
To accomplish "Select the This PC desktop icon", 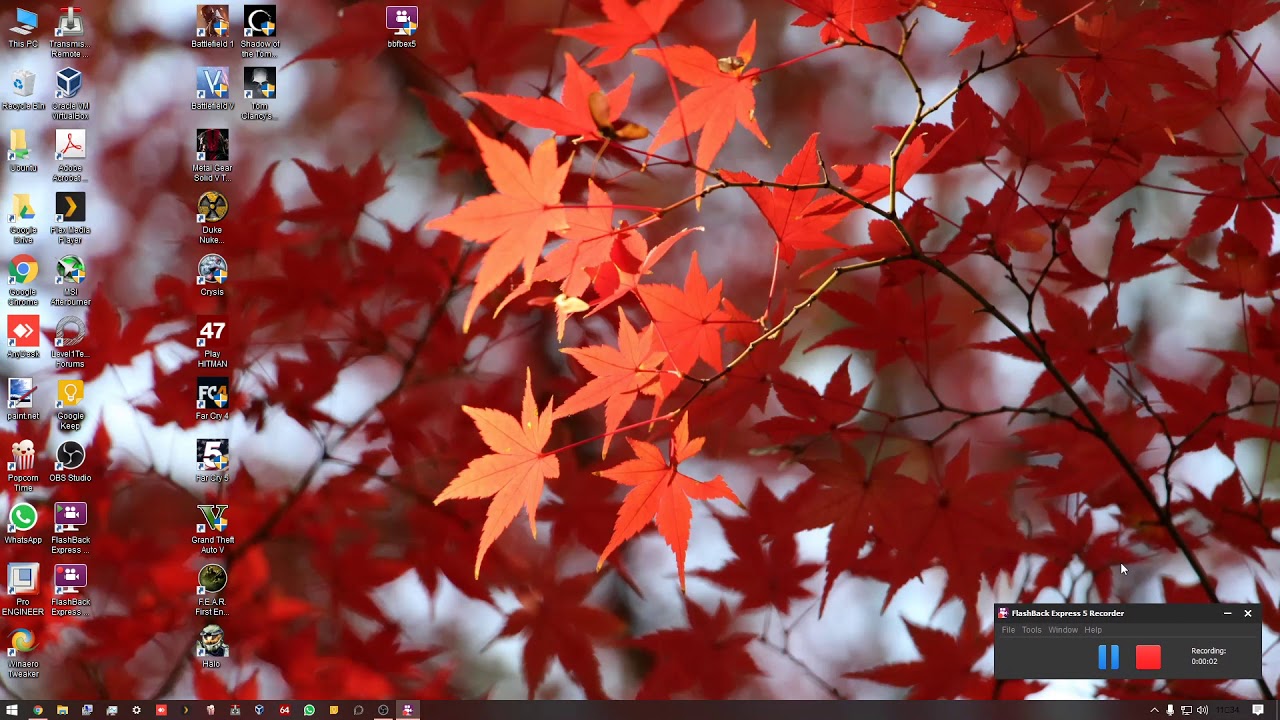I will (x=23, y=28).
